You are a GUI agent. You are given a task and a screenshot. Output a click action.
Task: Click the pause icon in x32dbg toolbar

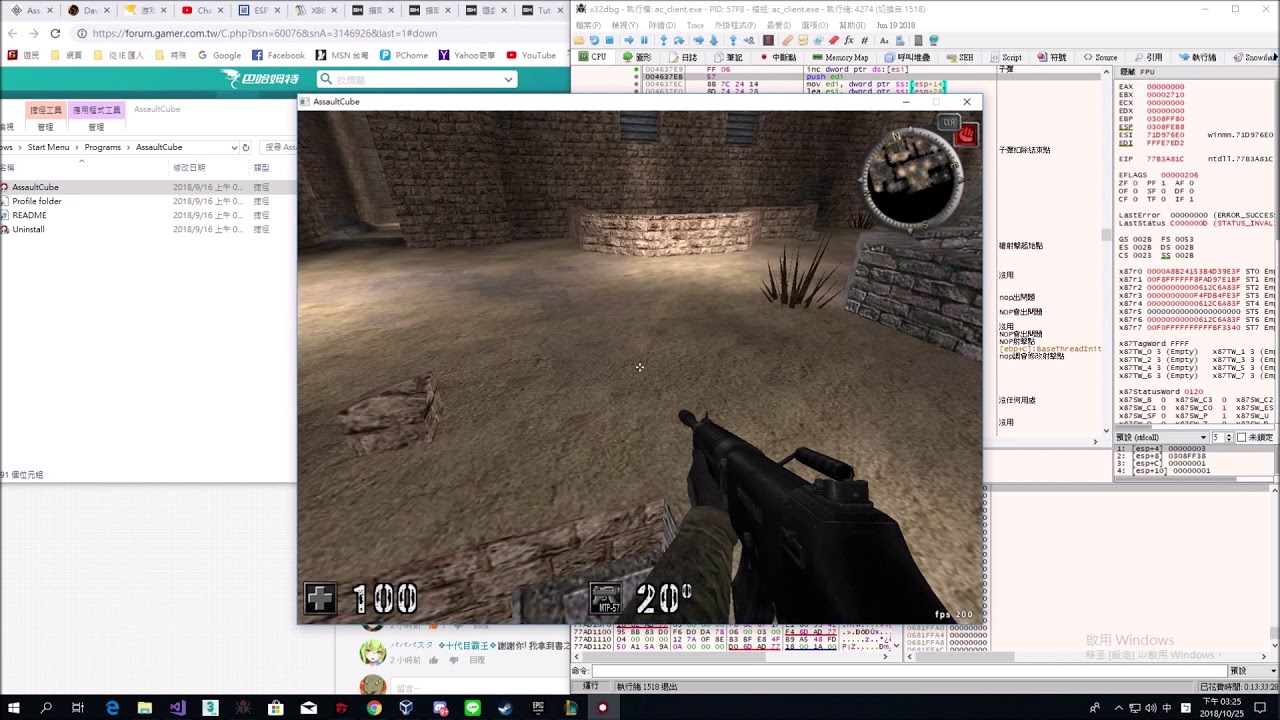644,40
